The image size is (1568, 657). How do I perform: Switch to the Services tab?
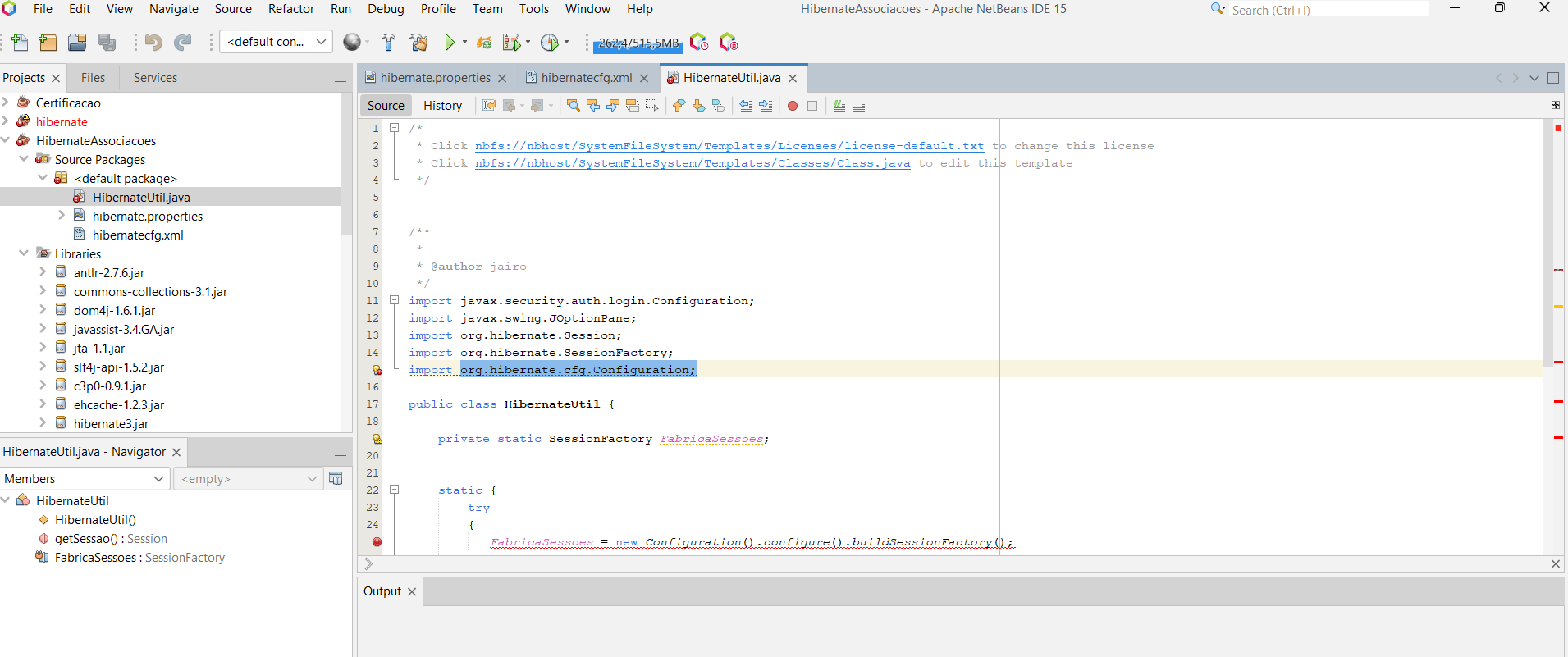(155, 78)
